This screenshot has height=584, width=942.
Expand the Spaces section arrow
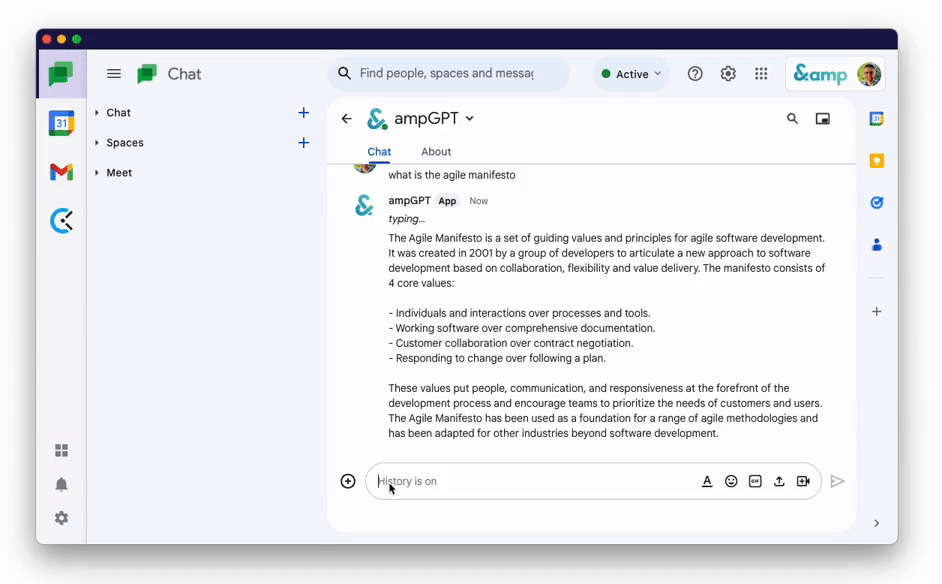pyautogui.click(x=97, y=142)
